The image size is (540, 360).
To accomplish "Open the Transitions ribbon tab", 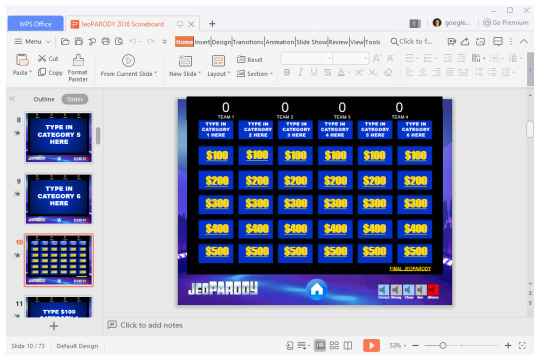I will tap(248, 42).
